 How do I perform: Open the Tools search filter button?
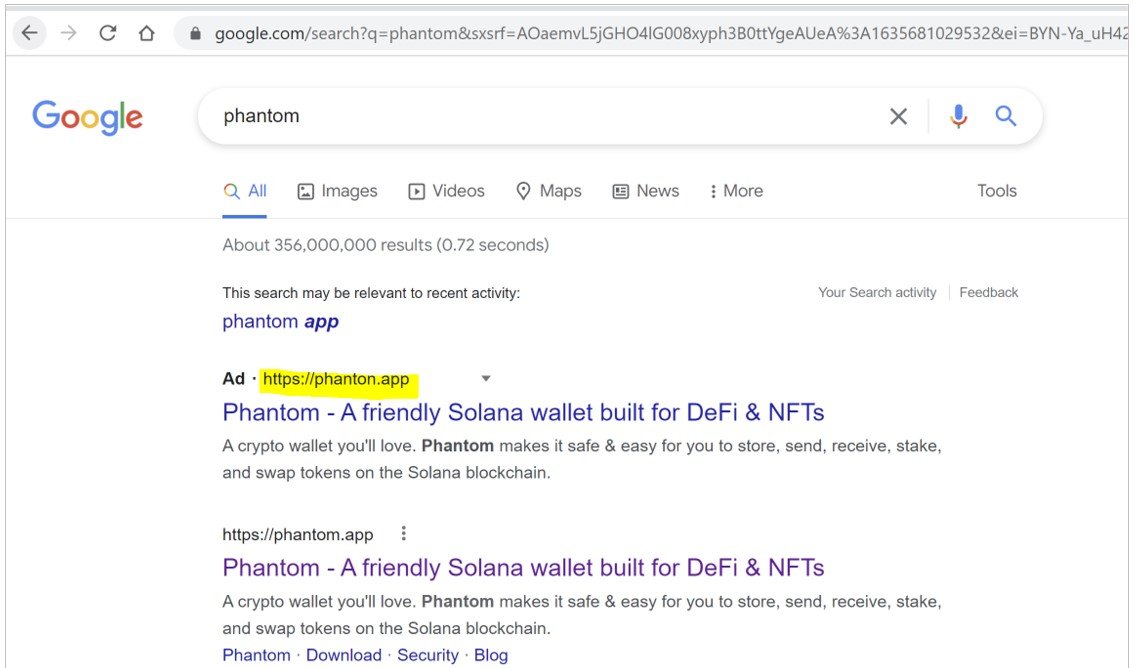pos(996,191)
